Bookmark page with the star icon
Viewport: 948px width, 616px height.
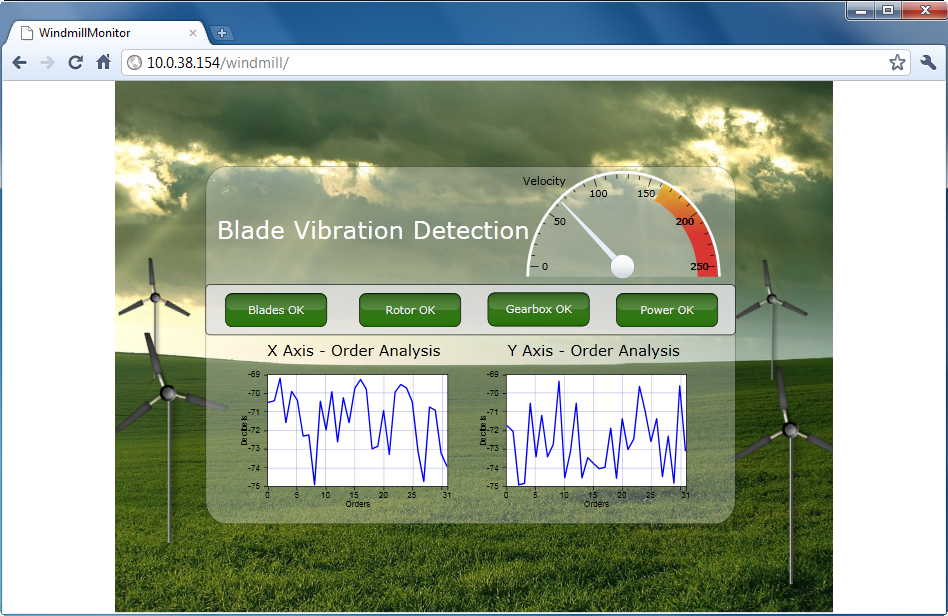(x=897, y=62)
